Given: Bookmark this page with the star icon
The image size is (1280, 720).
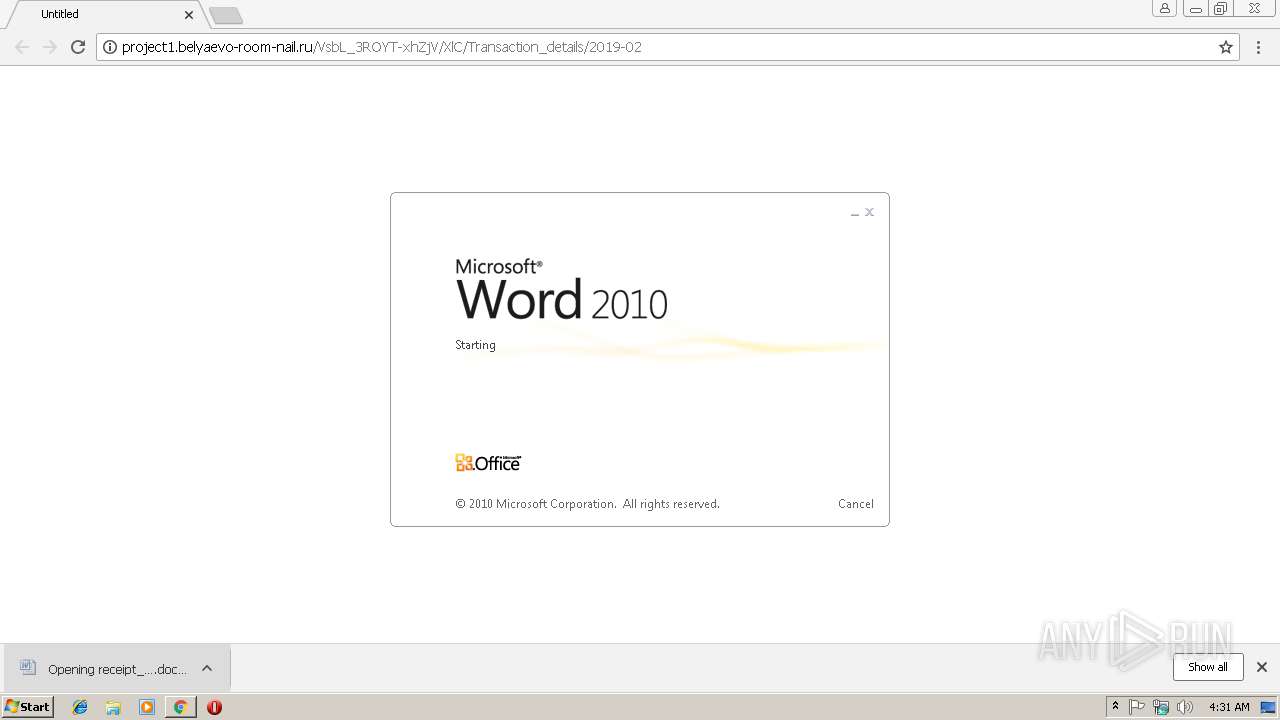Looking at the screenshot, I should pyautogui.click(x=1226, y=47).
